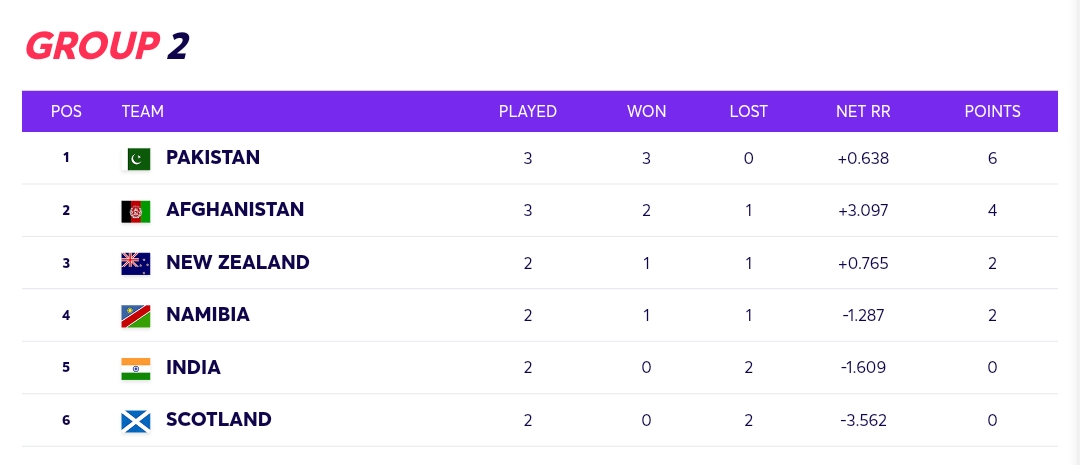This screenshot has width=1080, height=465.
Task: Select the PLAYED column header
Action: [528, 112]
